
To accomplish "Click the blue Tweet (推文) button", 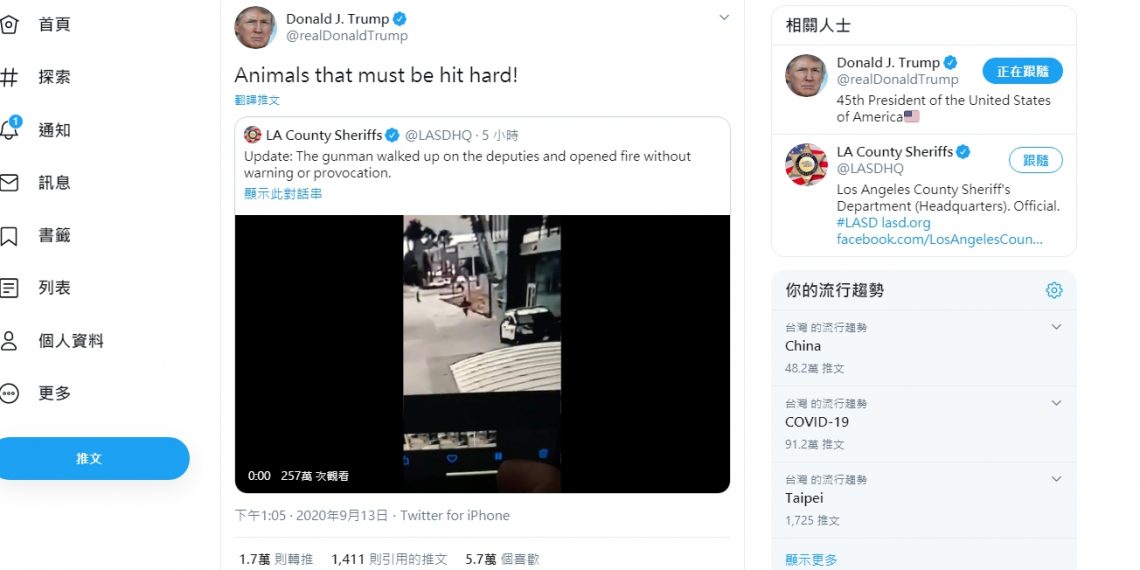I will [x=89, y=459].
